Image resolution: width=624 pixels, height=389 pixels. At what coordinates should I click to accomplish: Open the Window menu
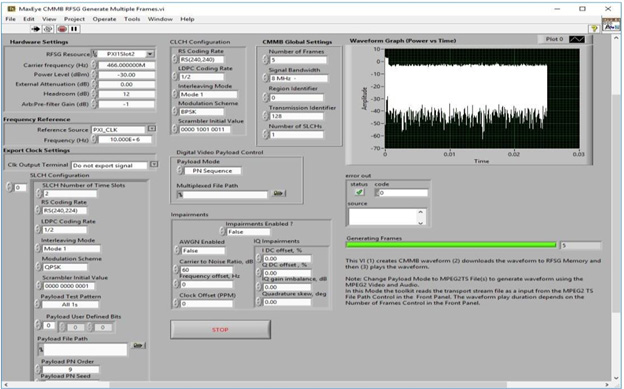[160, 19]
